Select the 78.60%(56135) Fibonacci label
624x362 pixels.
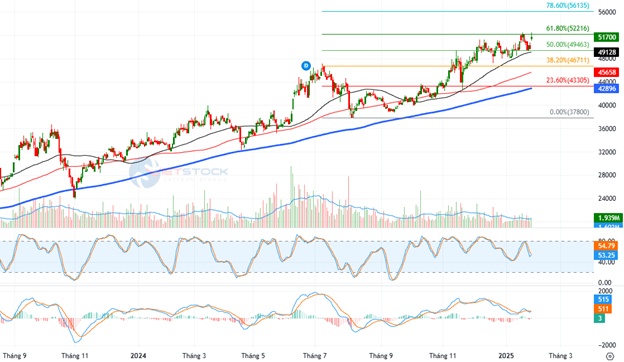click(567, 6)
